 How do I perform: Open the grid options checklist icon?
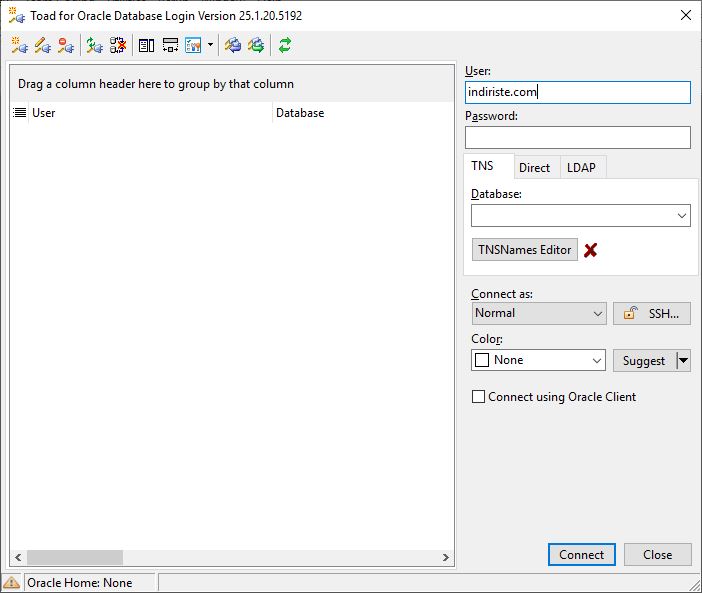[193, 45]
